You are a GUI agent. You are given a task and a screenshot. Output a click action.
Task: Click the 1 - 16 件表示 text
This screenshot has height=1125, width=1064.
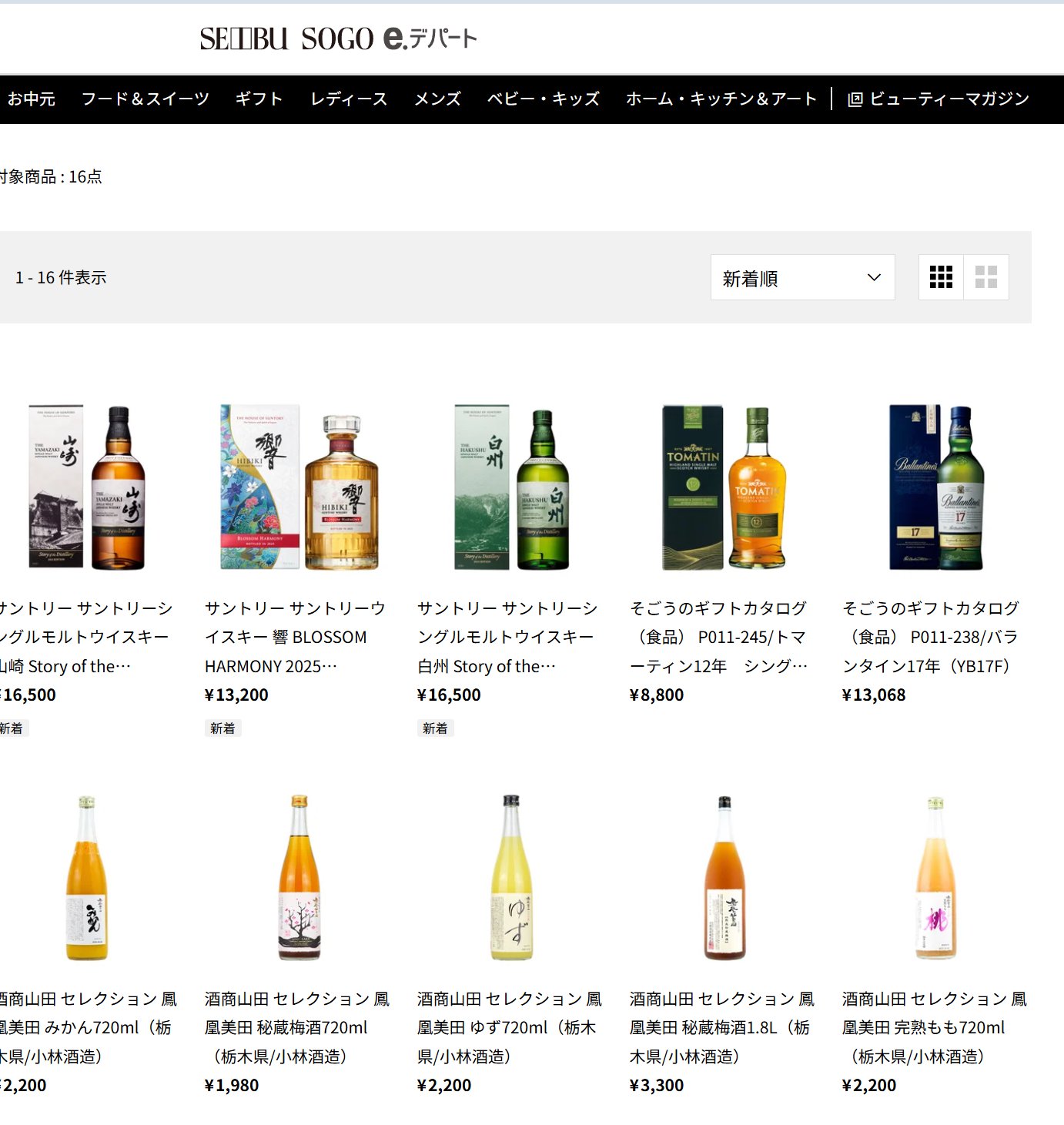pyautogui.click(x=61, y=277)
